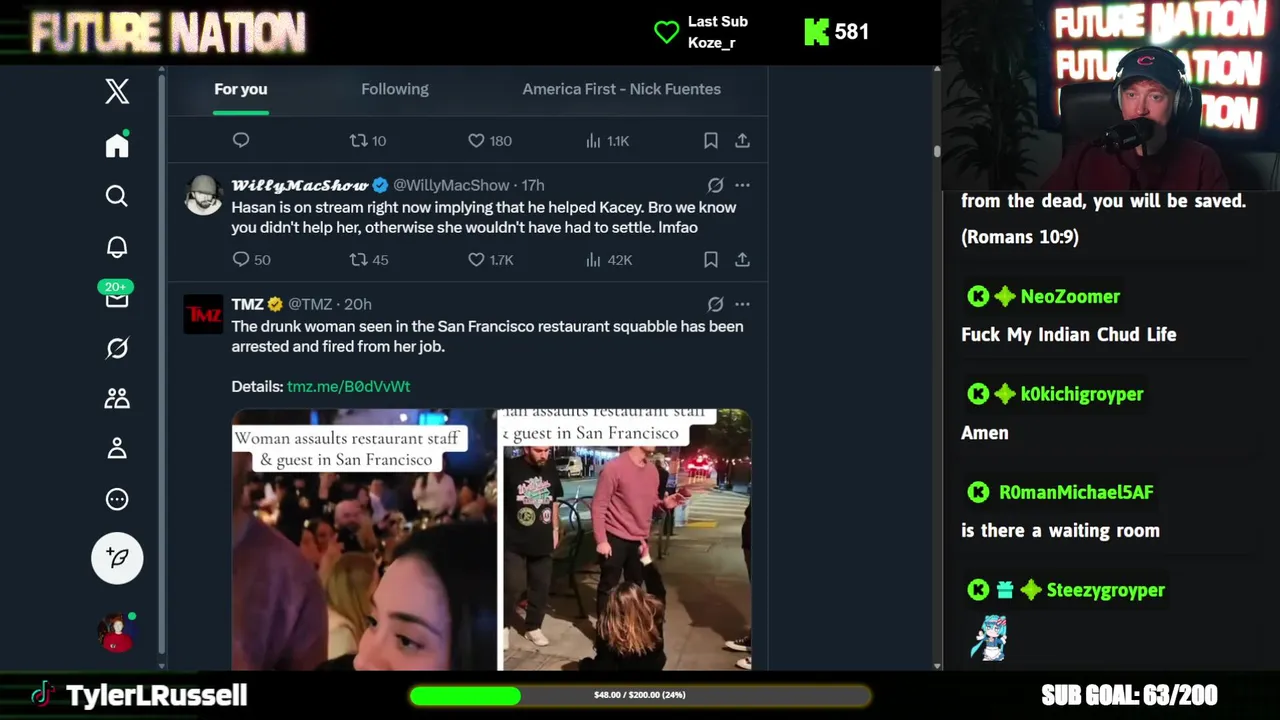Image resolution: width=1280 pixels, height=720 pixels.
Task: Open TMZ video thumbnail of woman indoors
Action: pyautogui.click(x=364, y=539)
